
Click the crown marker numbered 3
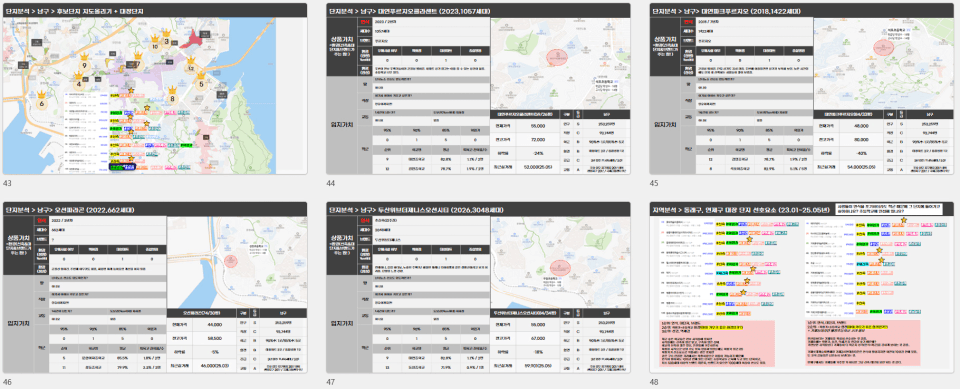click(x=167, y=39)
